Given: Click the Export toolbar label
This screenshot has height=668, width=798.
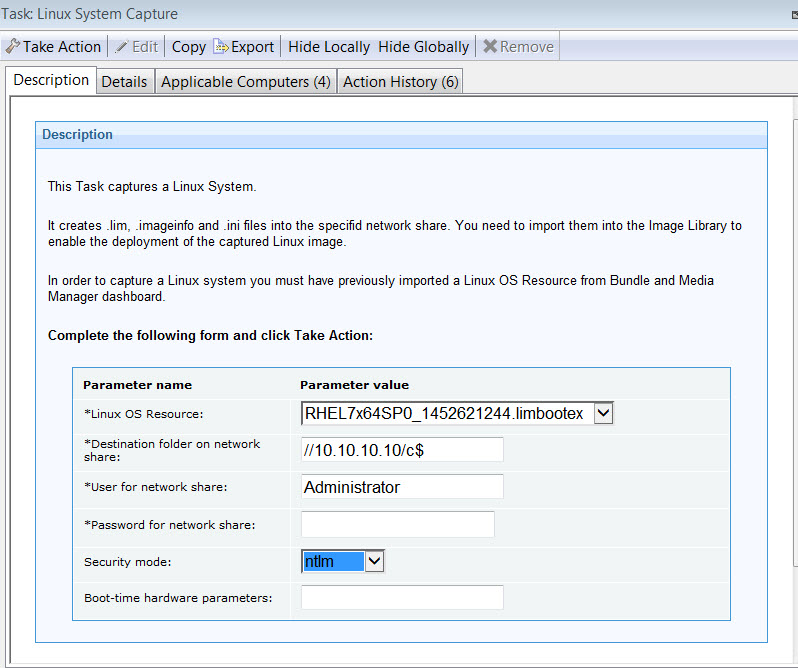Looking at the screenshot, I should (x=252, y=47).
